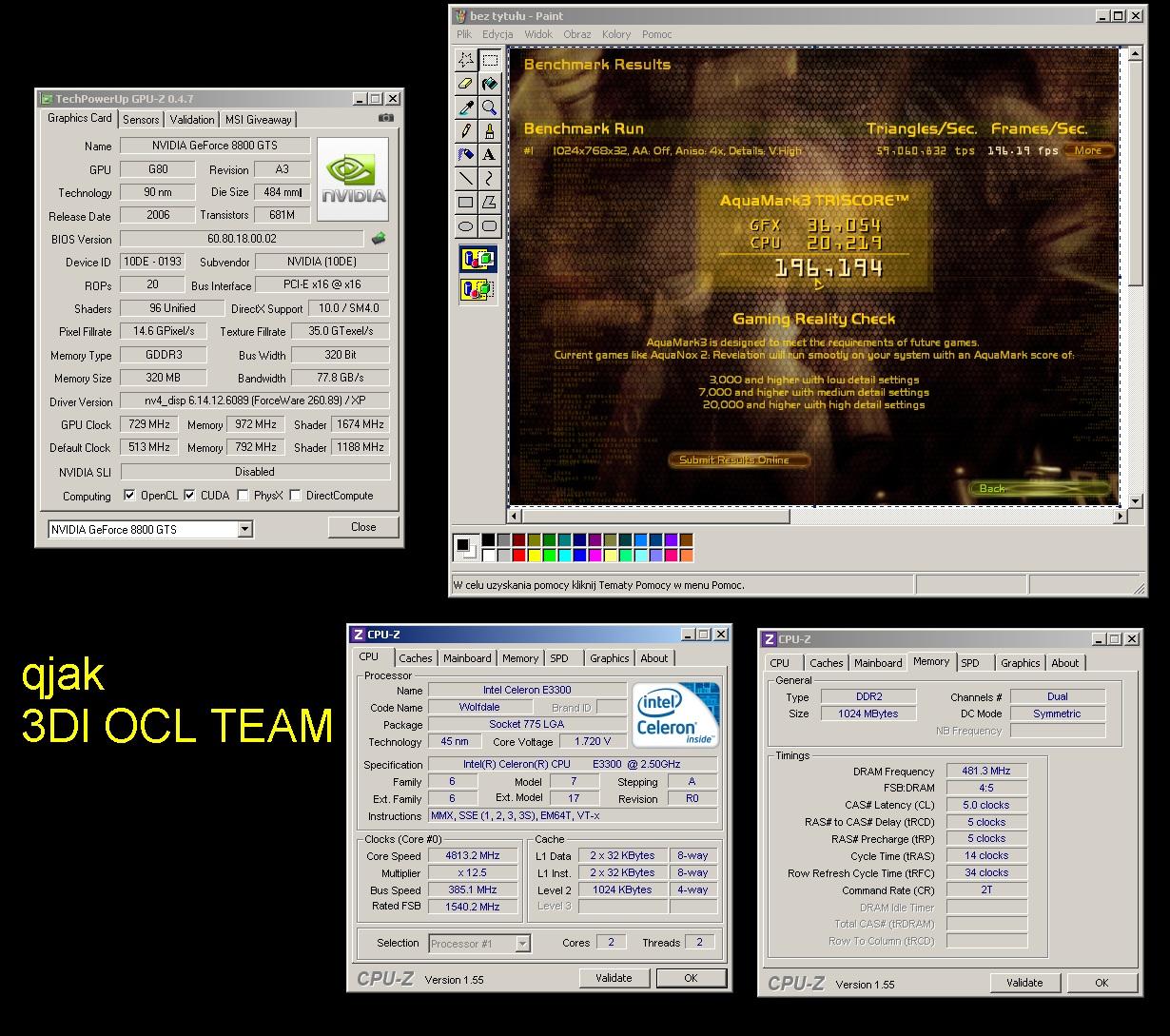This screenshot has height=1036, width=1170.
Task: Click the Close button in GPU-Z
Action: click(363, 527)
